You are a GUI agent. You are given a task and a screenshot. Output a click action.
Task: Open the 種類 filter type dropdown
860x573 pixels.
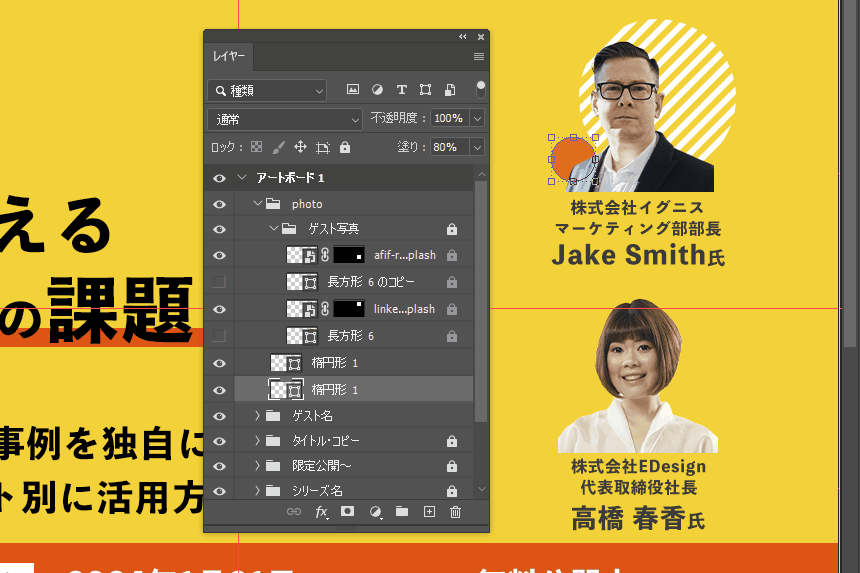coord(267,90)
